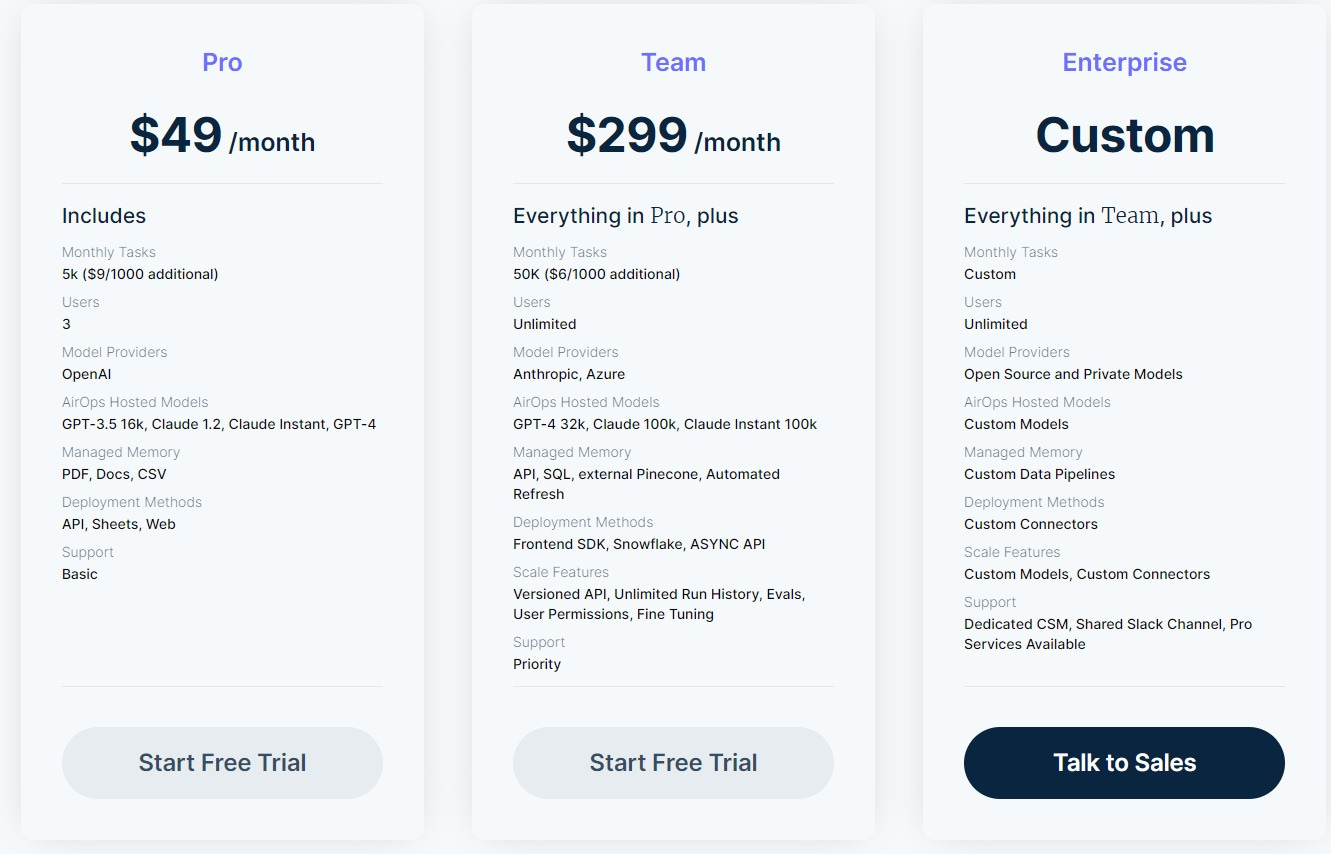
Task: Click the $299 /month price text
Action: point(673,135)
